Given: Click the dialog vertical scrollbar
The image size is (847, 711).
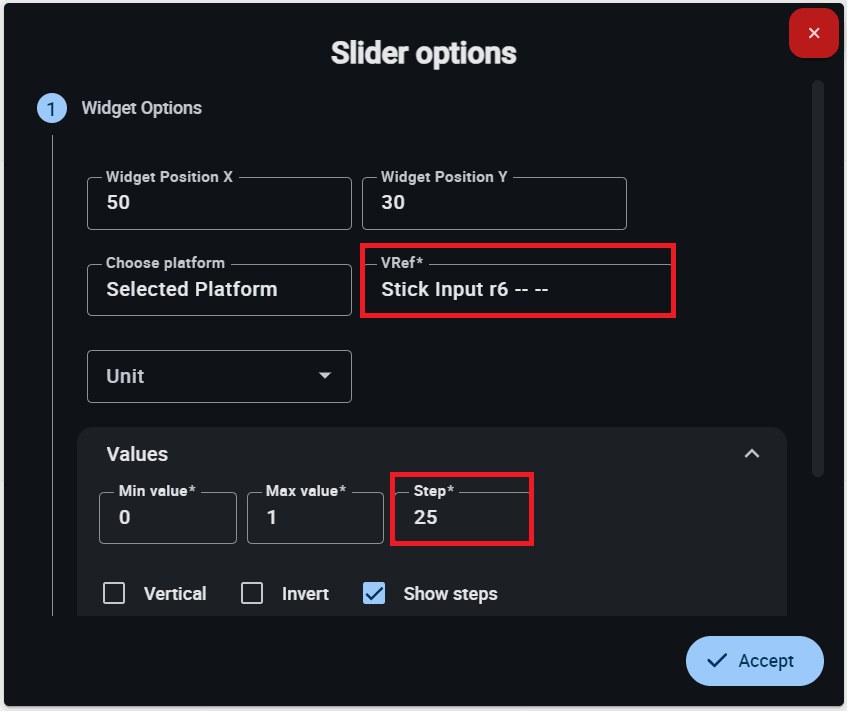Looking at the screenshot, I should pos(818,278).
